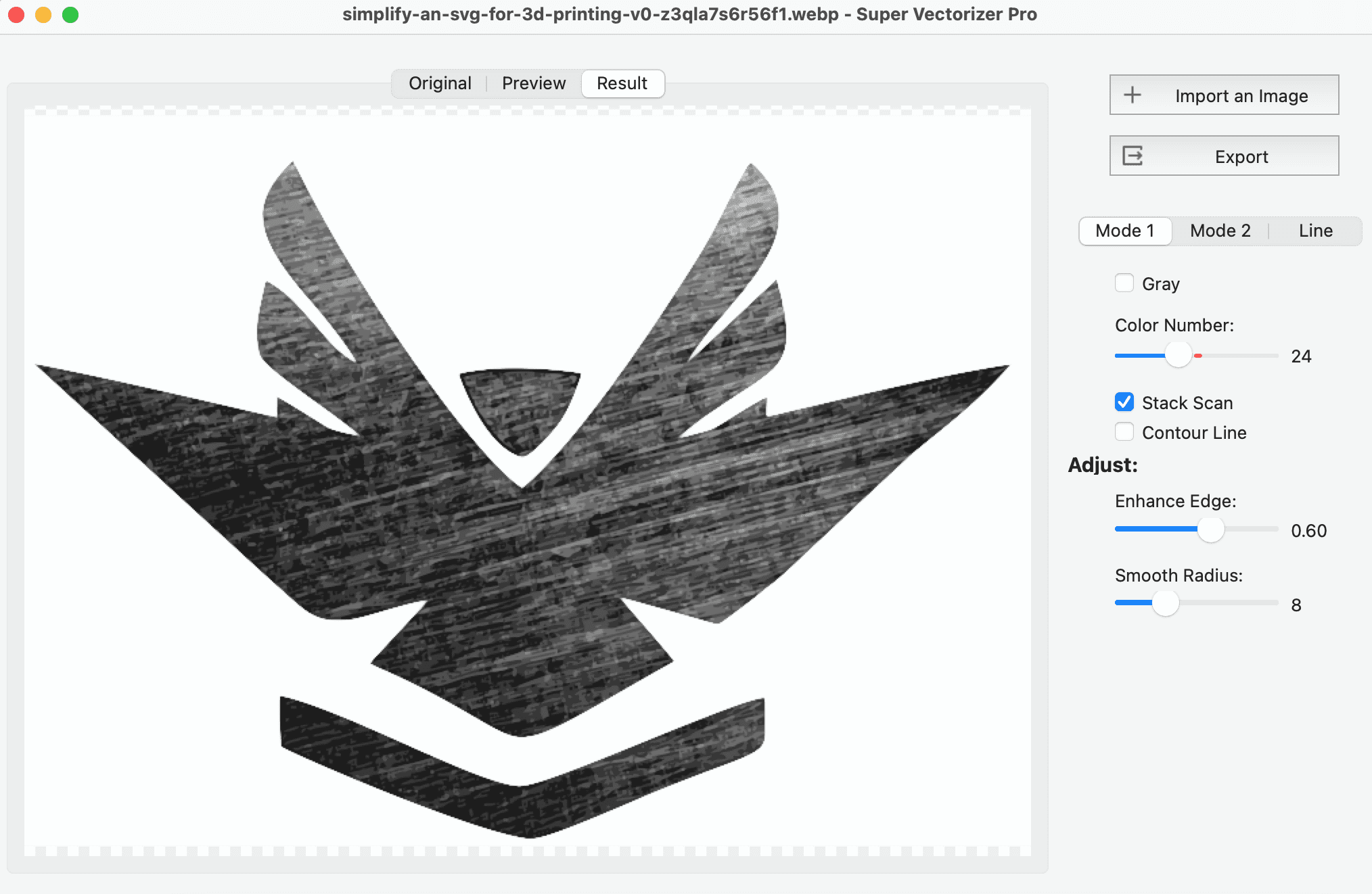The height and width of the screenshot is (894, 1372).
Task: Click the Import an Image button label
Action: [1241, 96]
